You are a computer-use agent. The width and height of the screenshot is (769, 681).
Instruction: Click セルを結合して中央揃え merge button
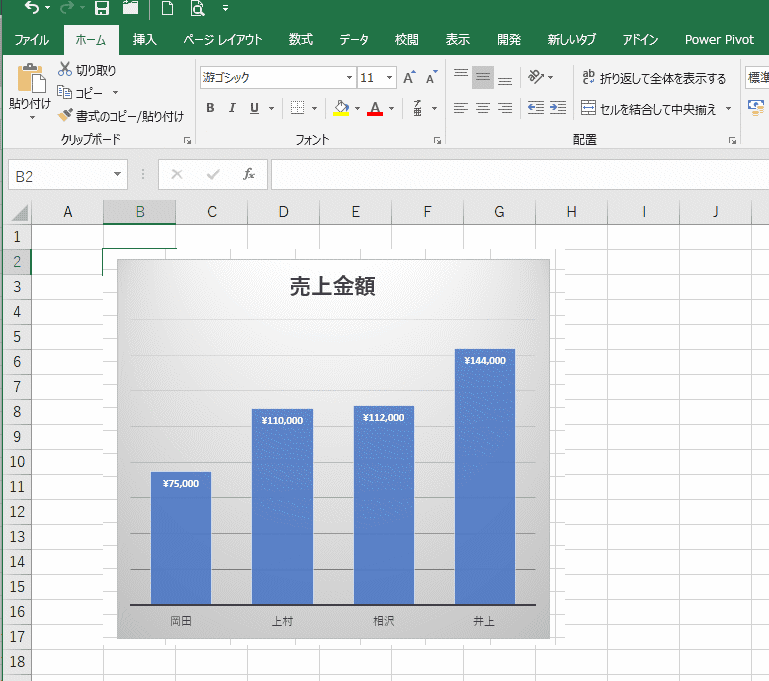point(648,108)
